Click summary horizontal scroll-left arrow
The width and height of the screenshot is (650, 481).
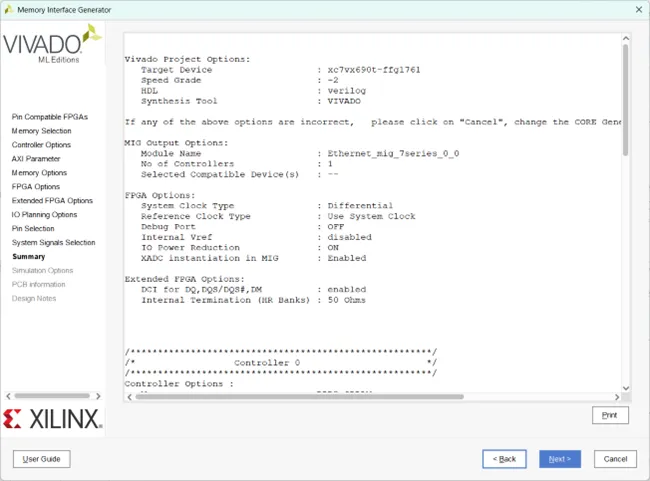pyautogui.click(x=129, y=397)
